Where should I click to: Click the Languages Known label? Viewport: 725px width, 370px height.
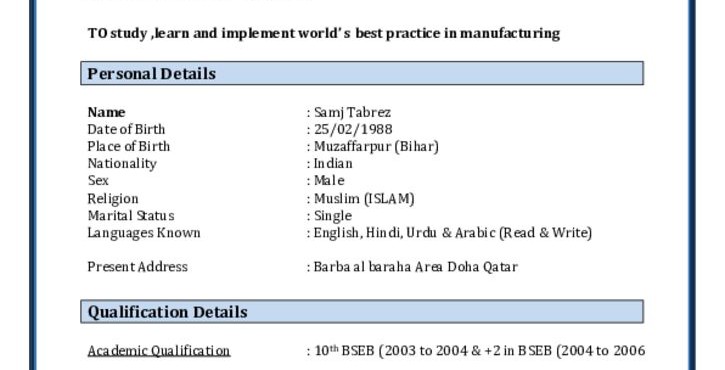144,233
